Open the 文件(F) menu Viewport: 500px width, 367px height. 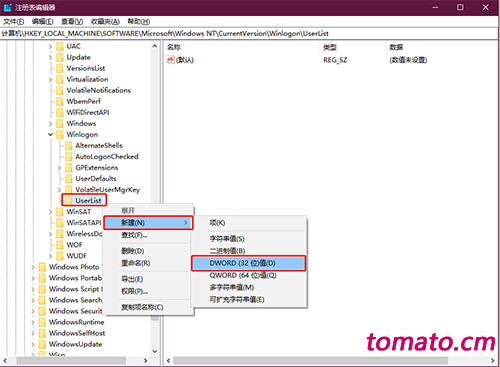(14, 22)
